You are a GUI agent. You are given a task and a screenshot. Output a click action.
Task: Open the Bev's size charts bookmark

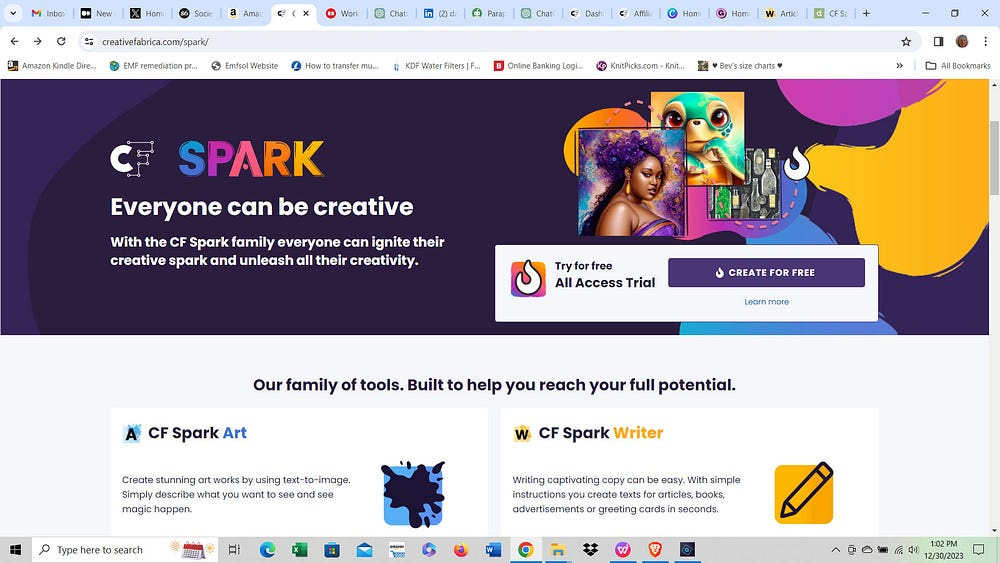[740, 66]
